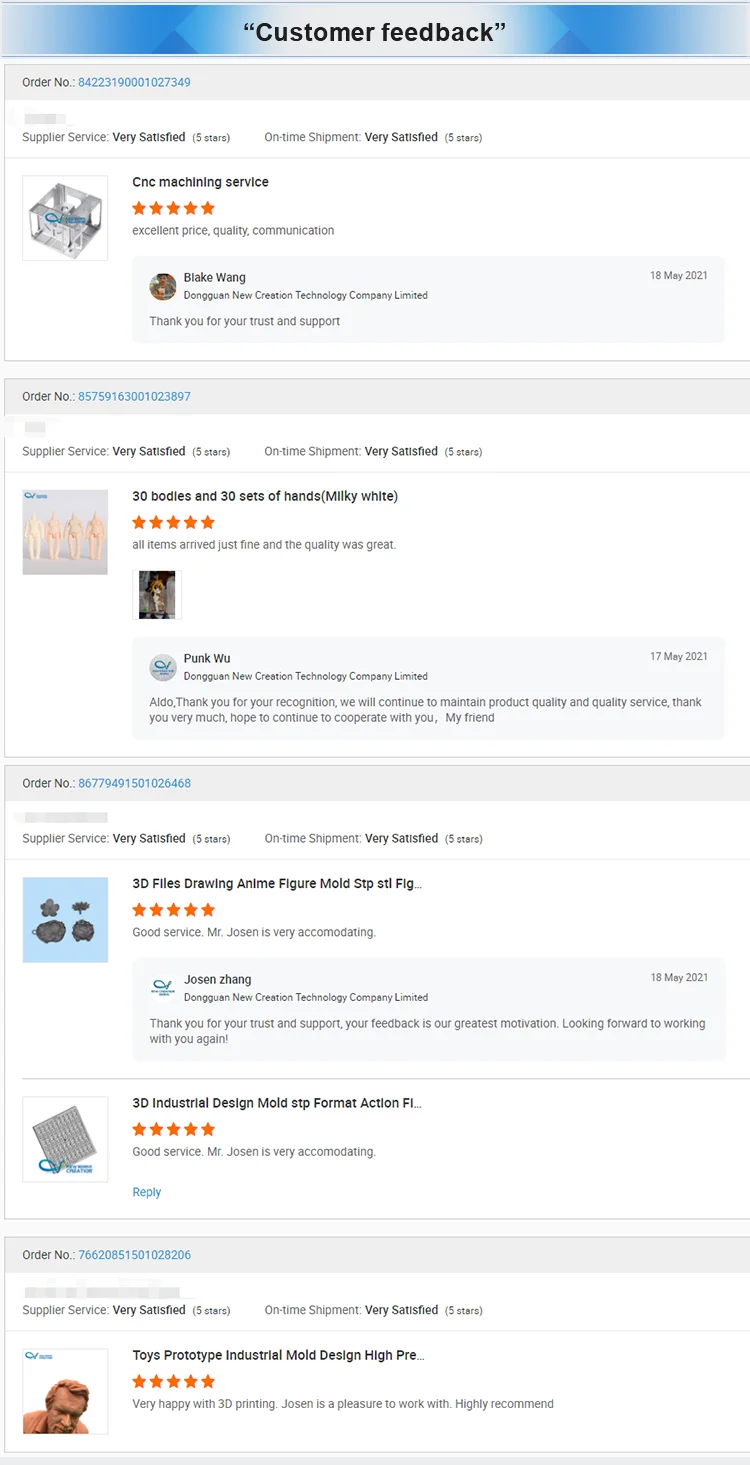
Task: Open the CNC machining service product thumbnail
Action: (65, 218)
